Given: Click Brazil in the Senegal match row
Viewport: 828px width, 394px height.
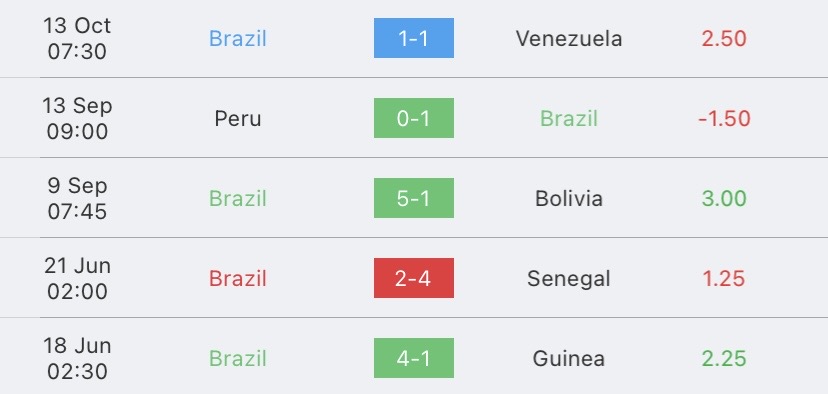Looking at the screenshot, I should coord(238,278).
